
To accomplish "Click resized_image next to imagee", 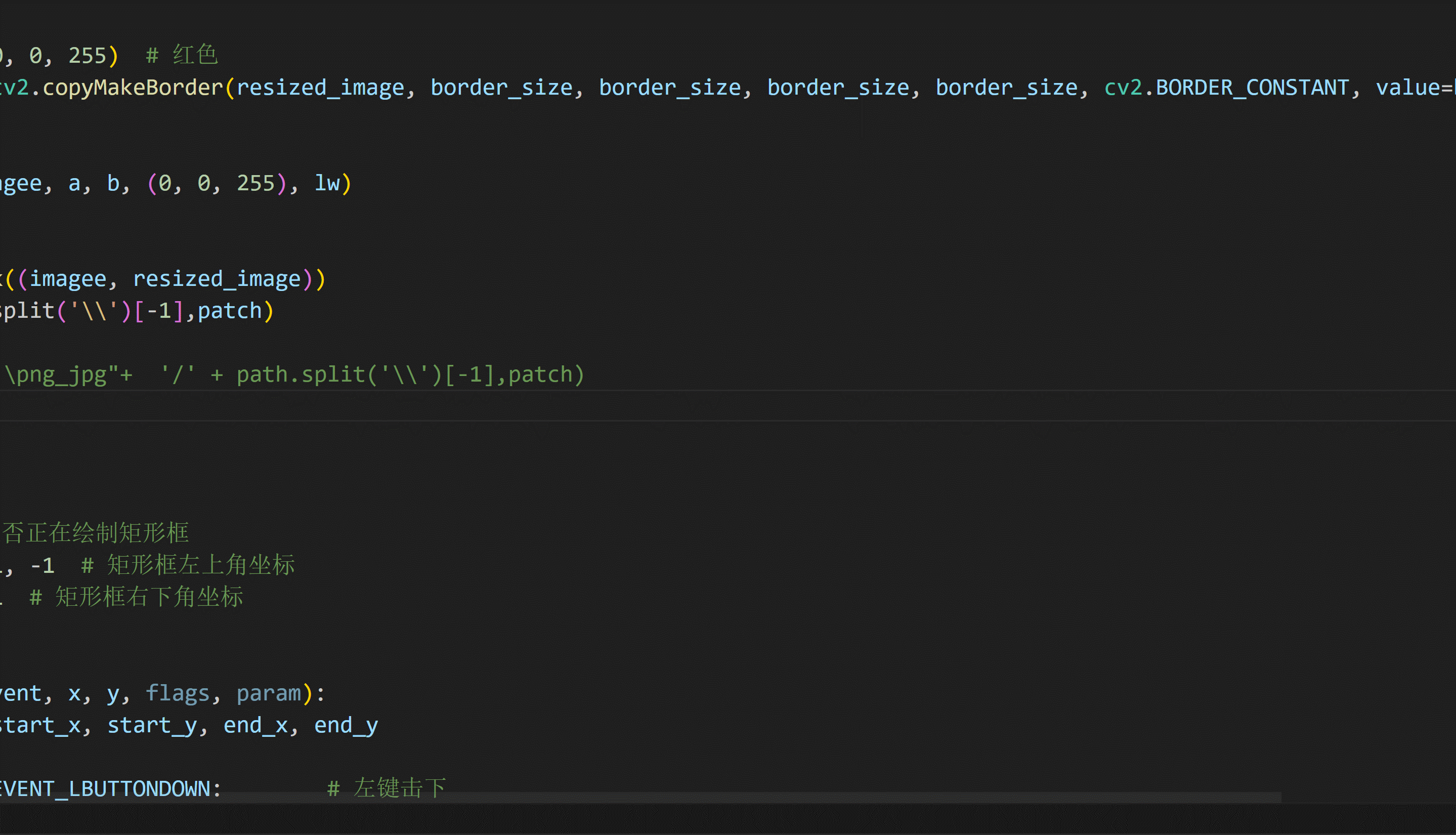I will [x=217, y=279].
